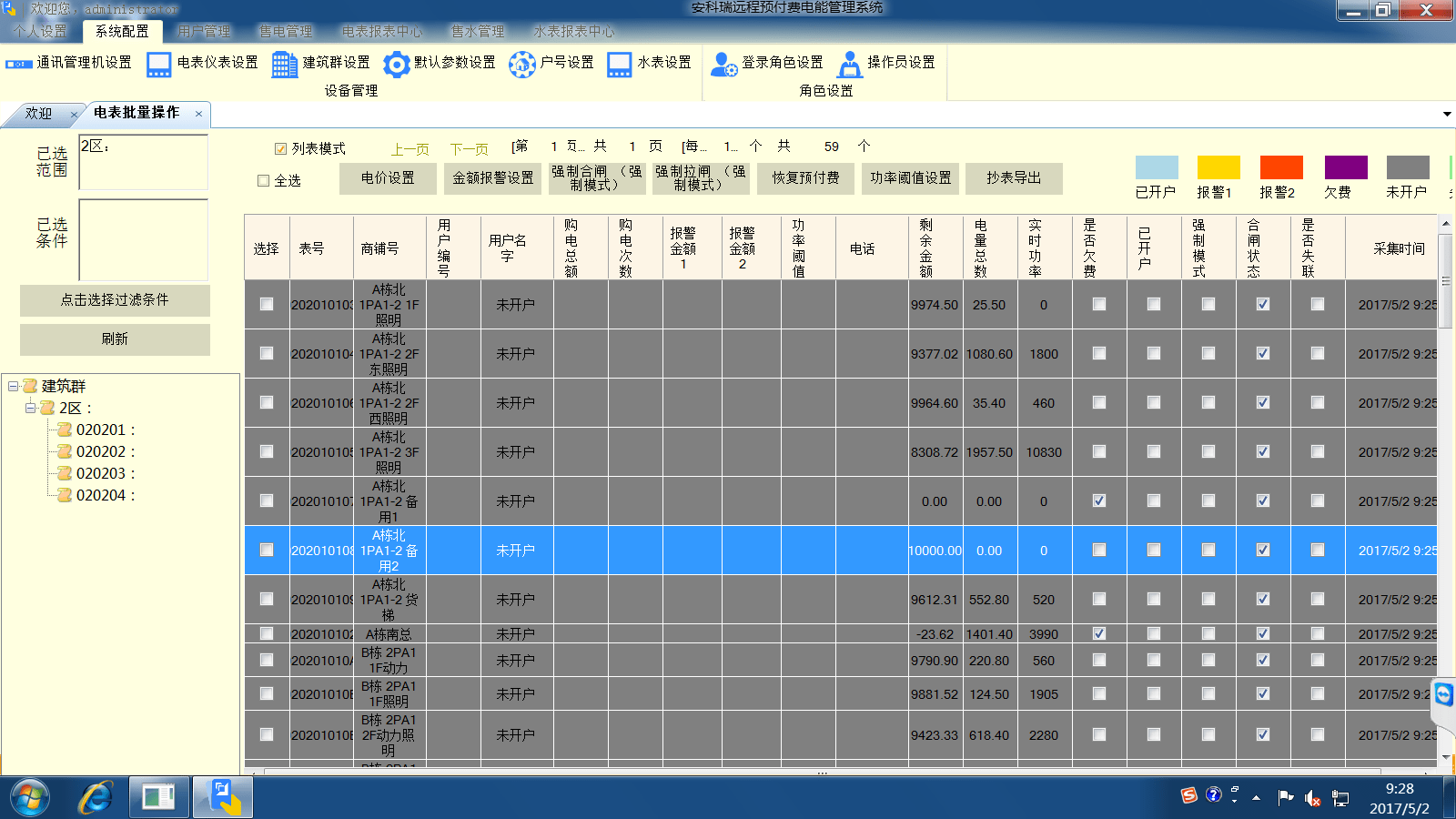The width and height of the screenshot is (1456, 819).
Task: Collapse the 建筑群 tree node
Action: point(14,386)
